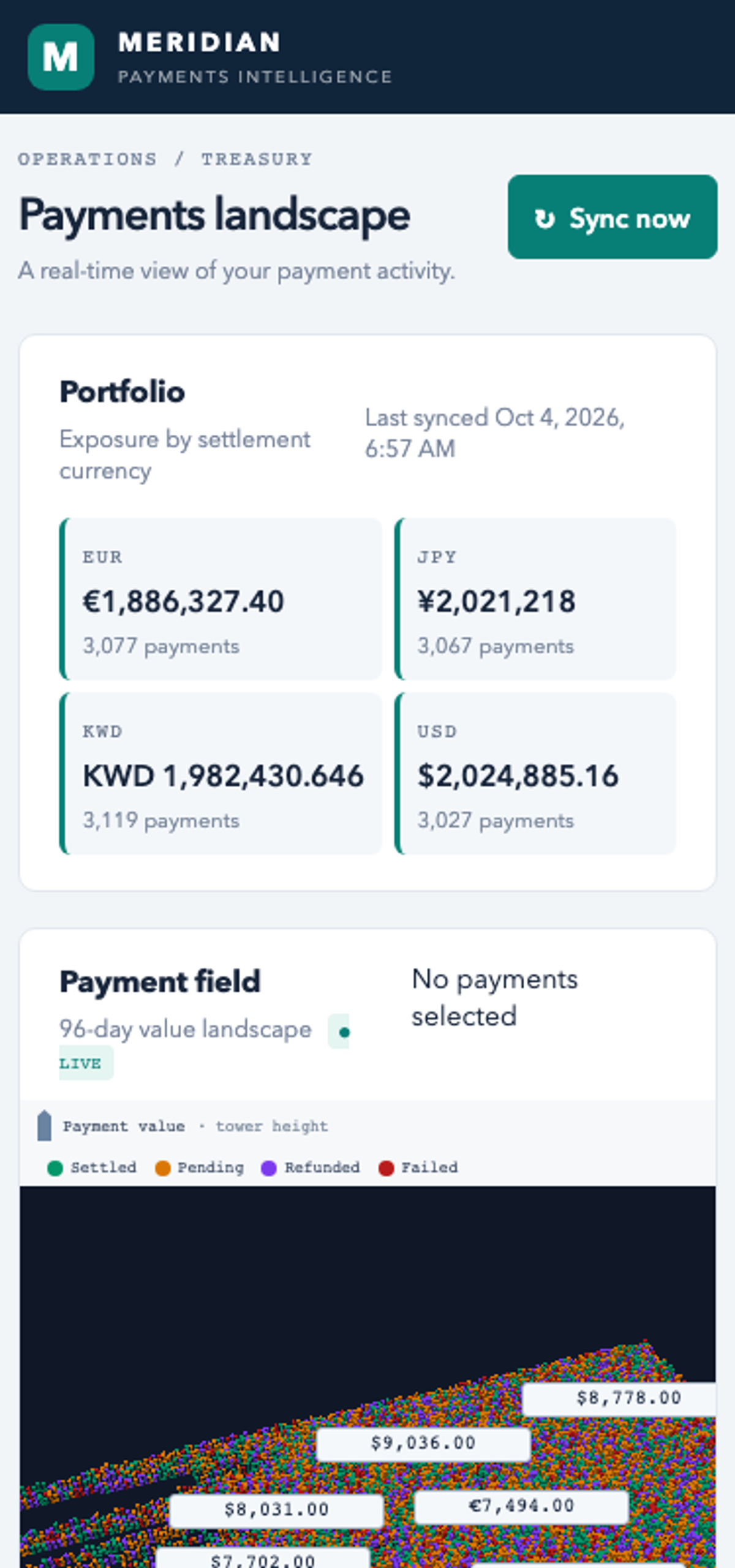Click the 3,027 payments count

tap(496, 821)
